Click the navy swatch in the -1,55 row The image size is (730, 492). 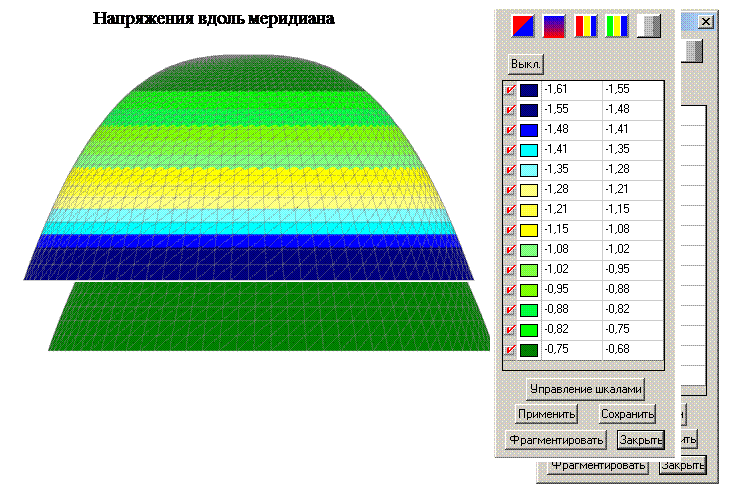[x=529, y=110]
